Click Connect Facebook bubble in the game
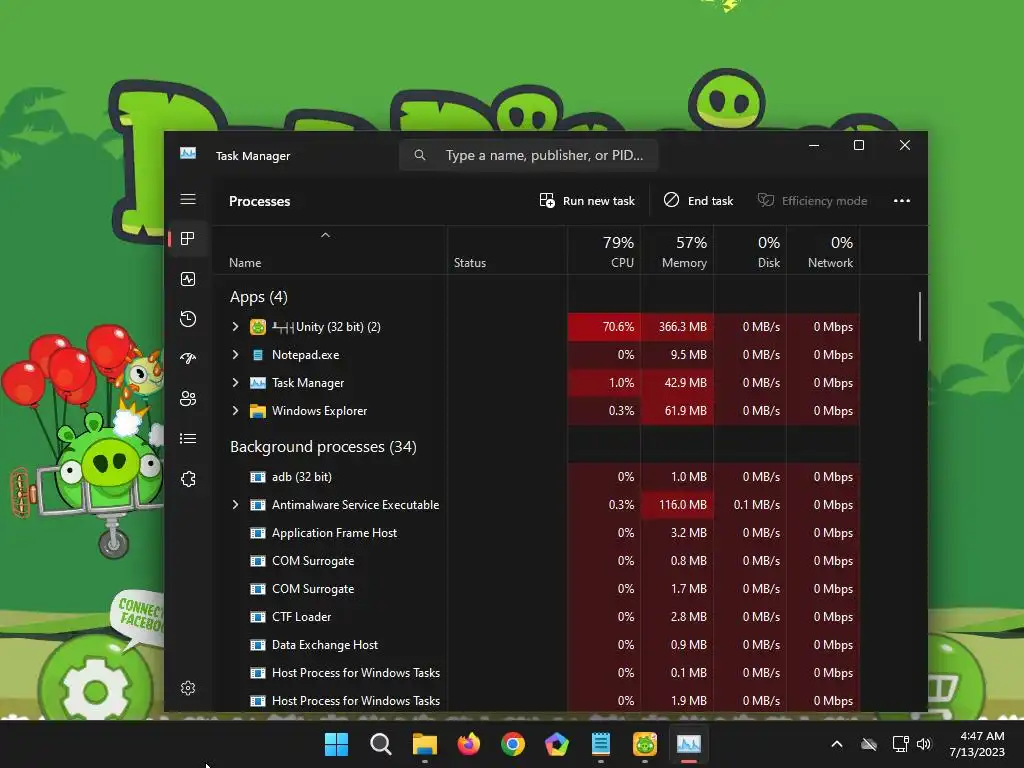Image resolution: width=1024 pixels, height=768 pixels. coord(138,617)
